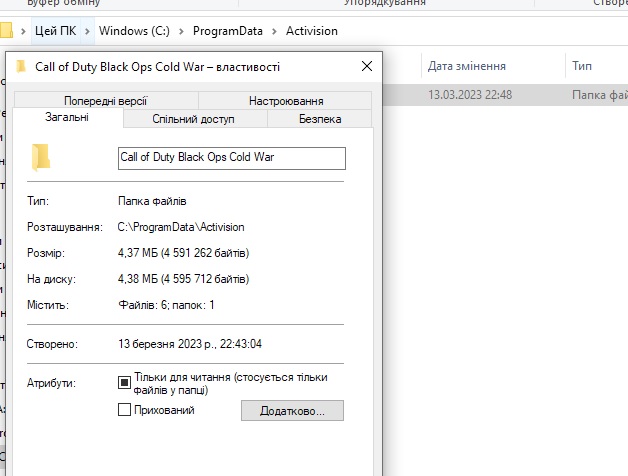
Task: Expand the chevron after Цей ПК
Action: point(87,31)
